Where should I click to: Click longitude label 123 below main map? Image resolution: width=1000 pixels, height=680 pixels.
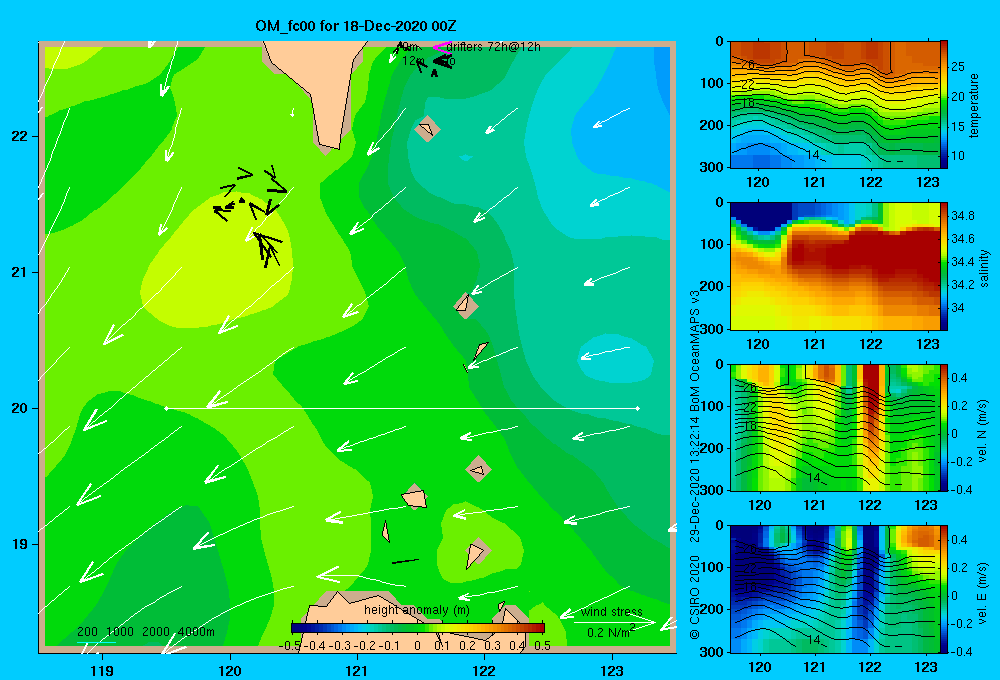point(612,671)
